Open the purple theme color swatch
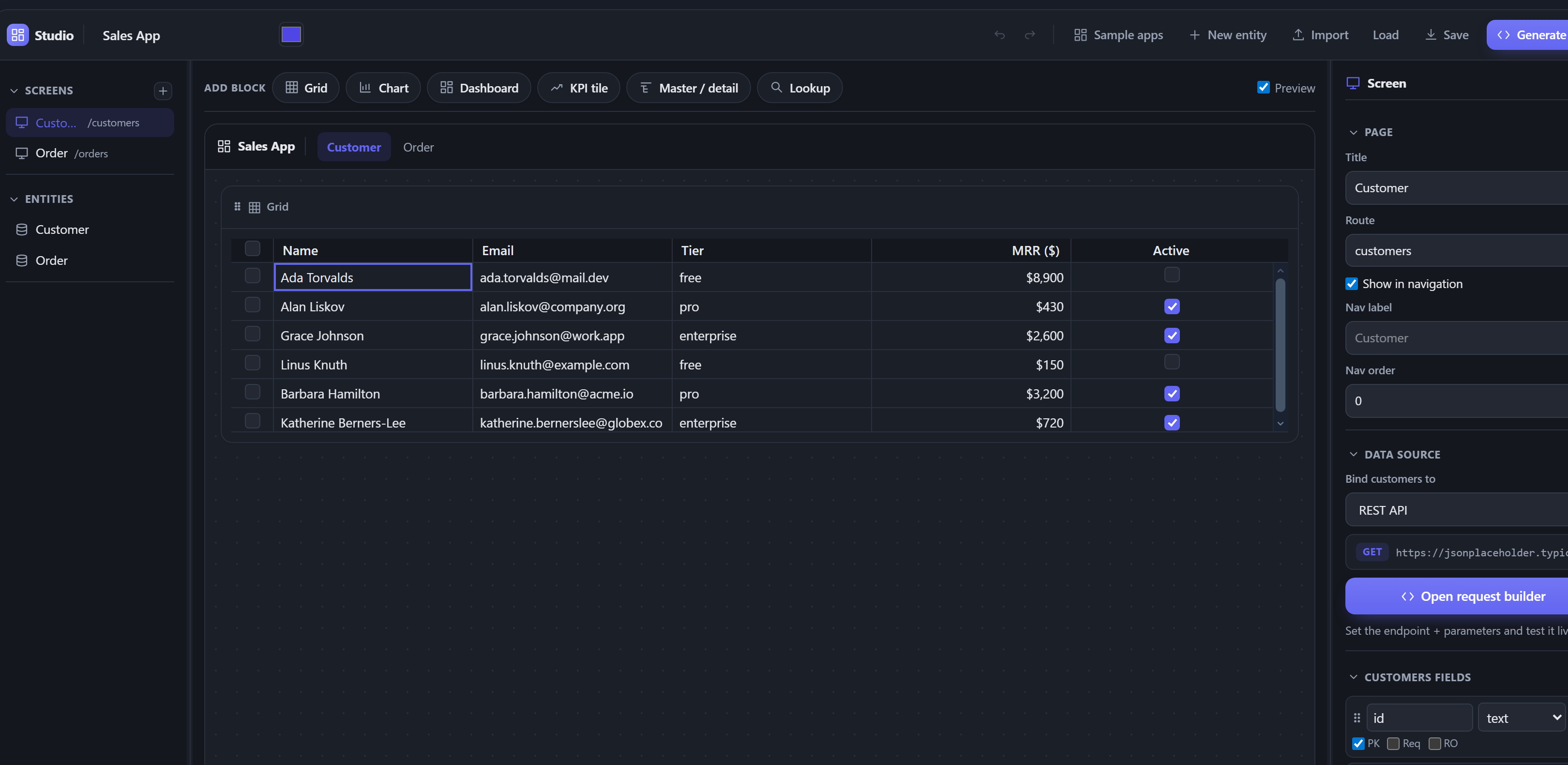Screen dimensions: 1568x765 click(291, 35)
